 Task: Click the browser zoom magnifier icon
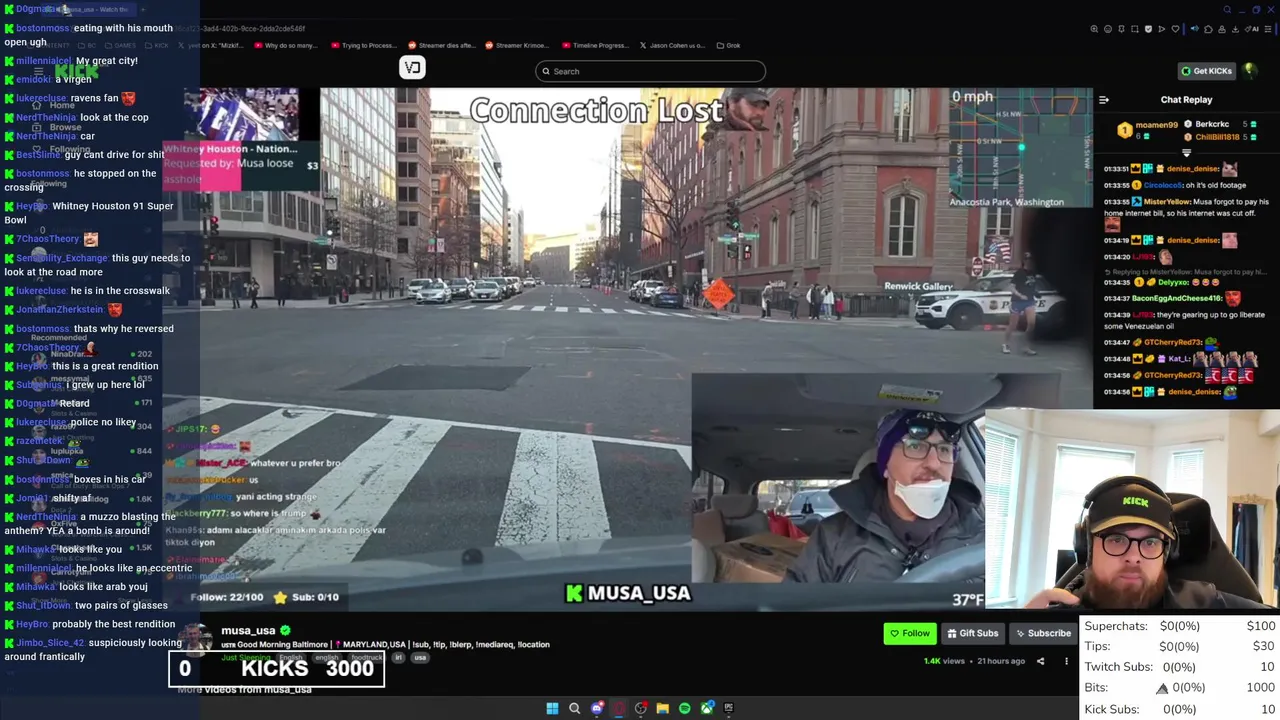coord(1094,29)
